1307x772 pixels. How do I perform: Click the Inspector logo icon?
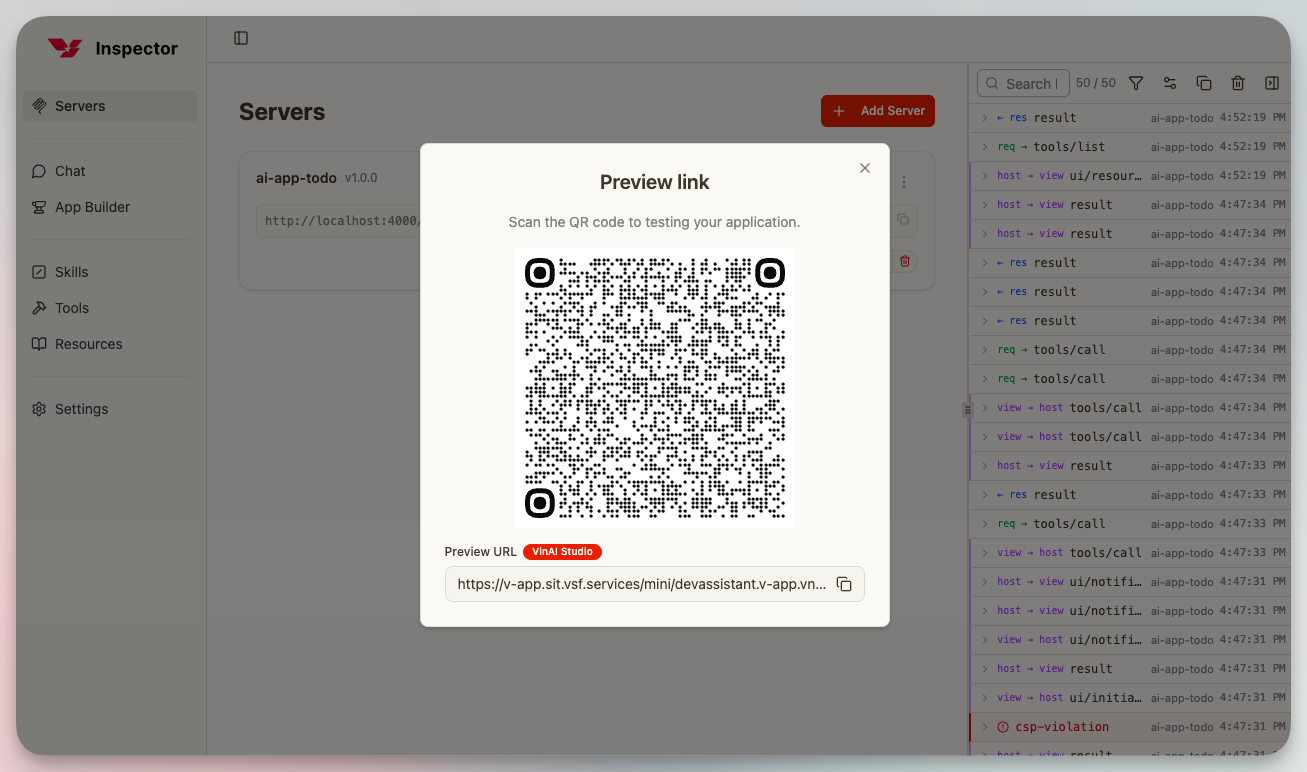coord(65,48)
